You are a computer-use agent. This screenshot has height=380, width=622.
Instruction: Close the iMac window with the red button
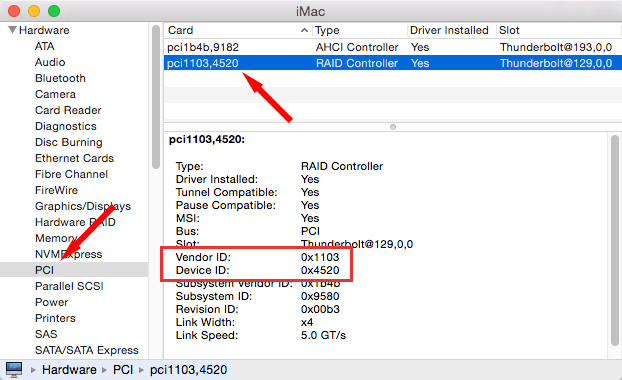(14, 11)
